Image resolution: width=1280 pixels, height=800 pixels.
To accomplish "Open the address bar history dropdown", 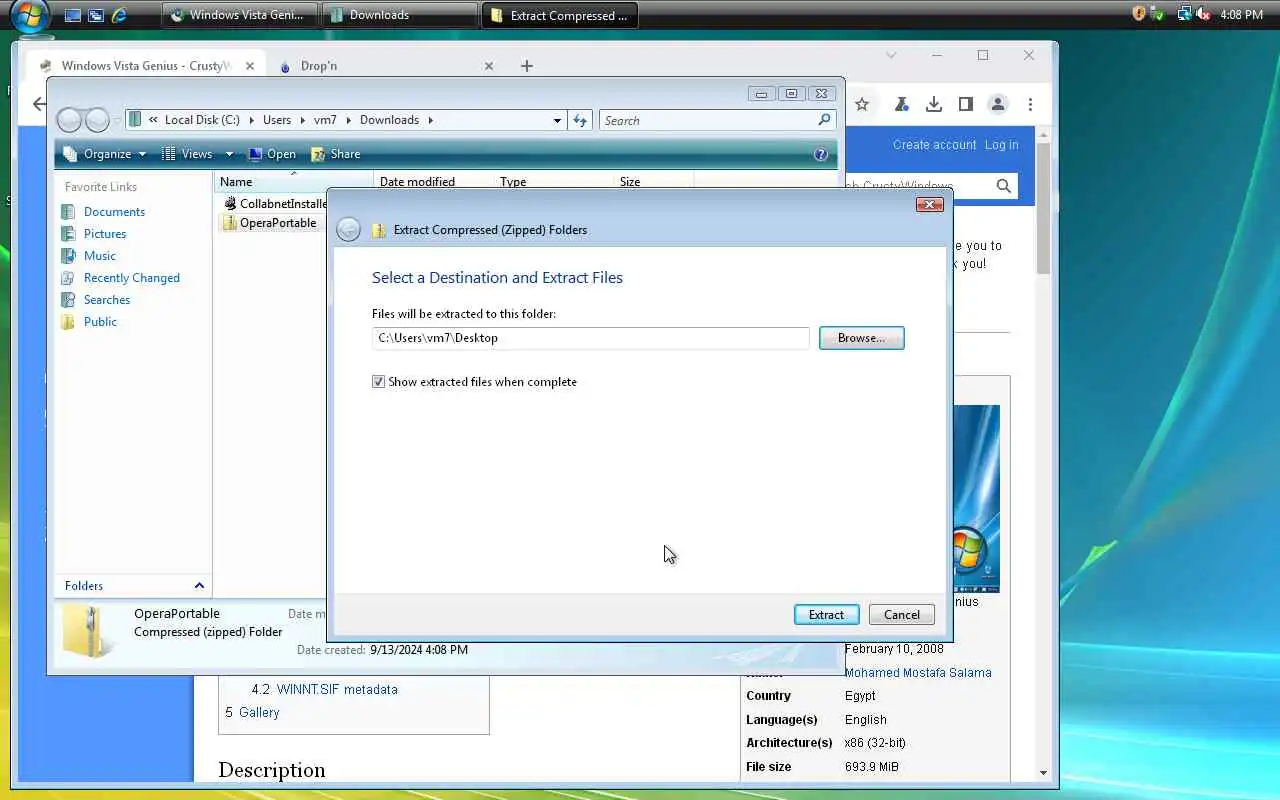I will point(557,120).
